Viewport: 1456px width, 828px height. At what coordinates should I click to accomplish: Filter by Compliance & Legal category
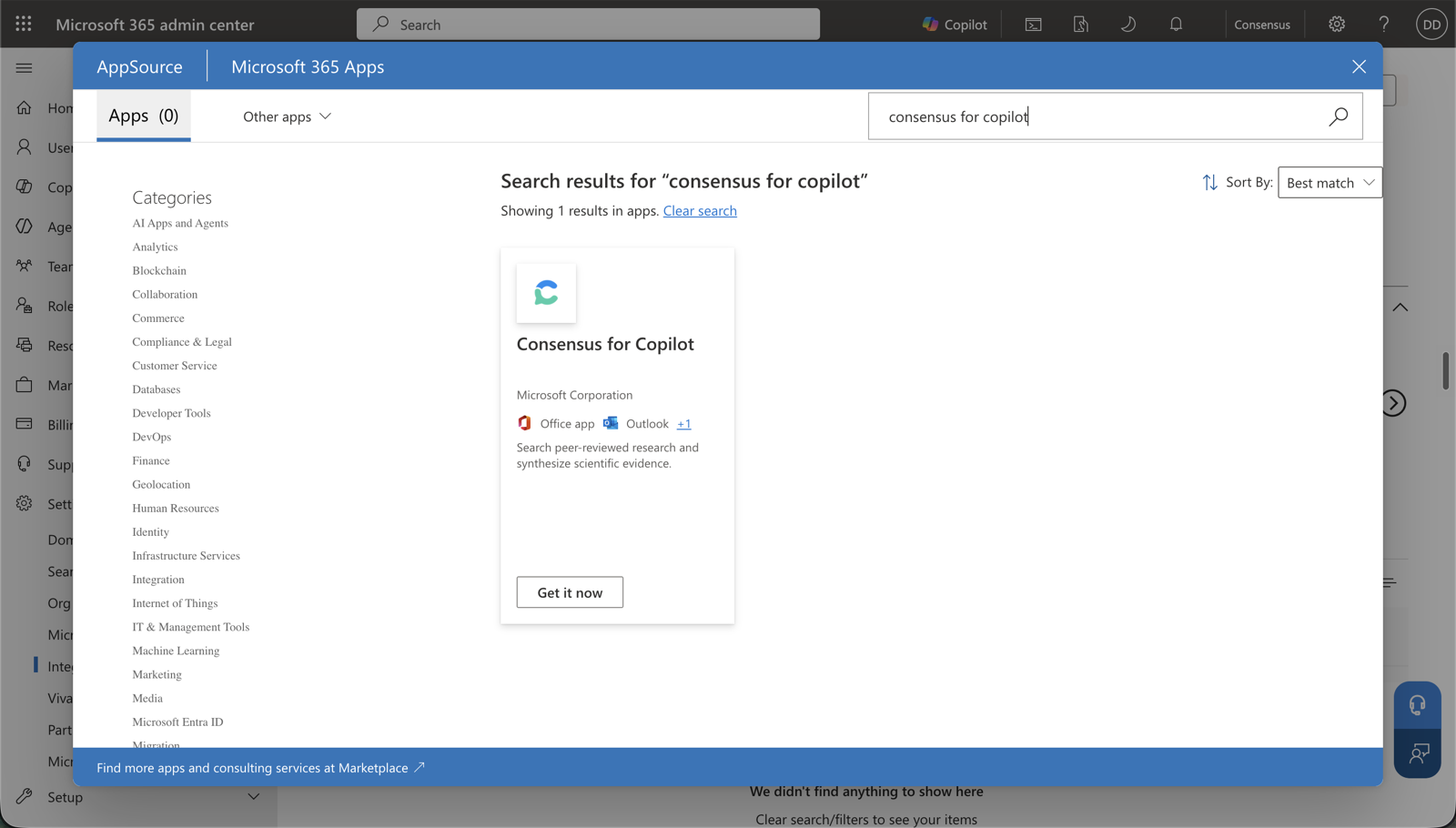click(182, 341)
